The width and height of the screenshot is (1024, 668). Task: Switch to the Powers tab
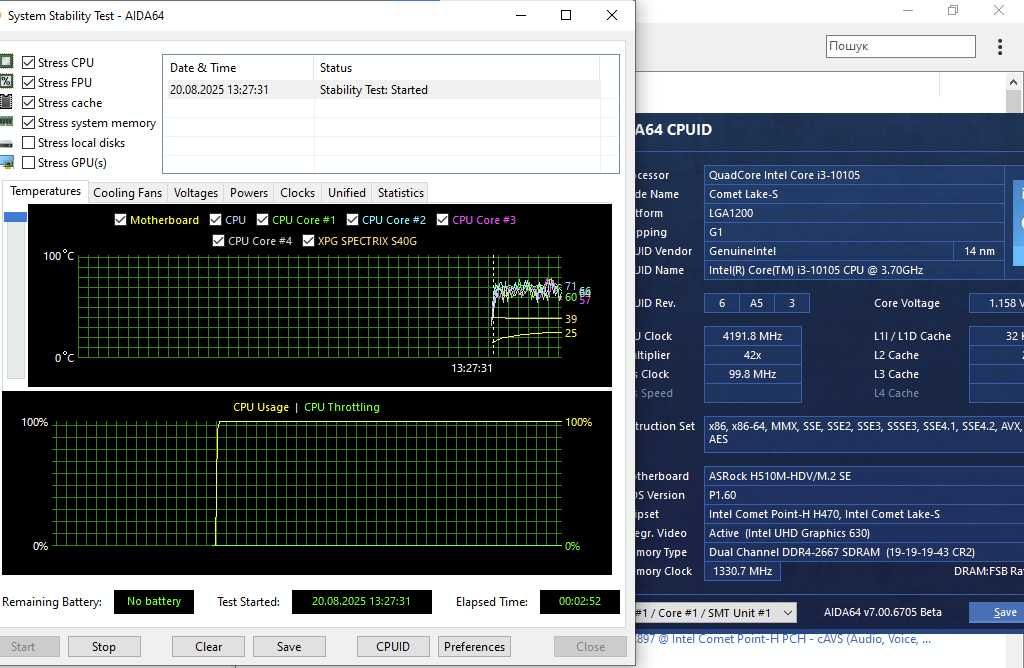[x=249, y=193]
